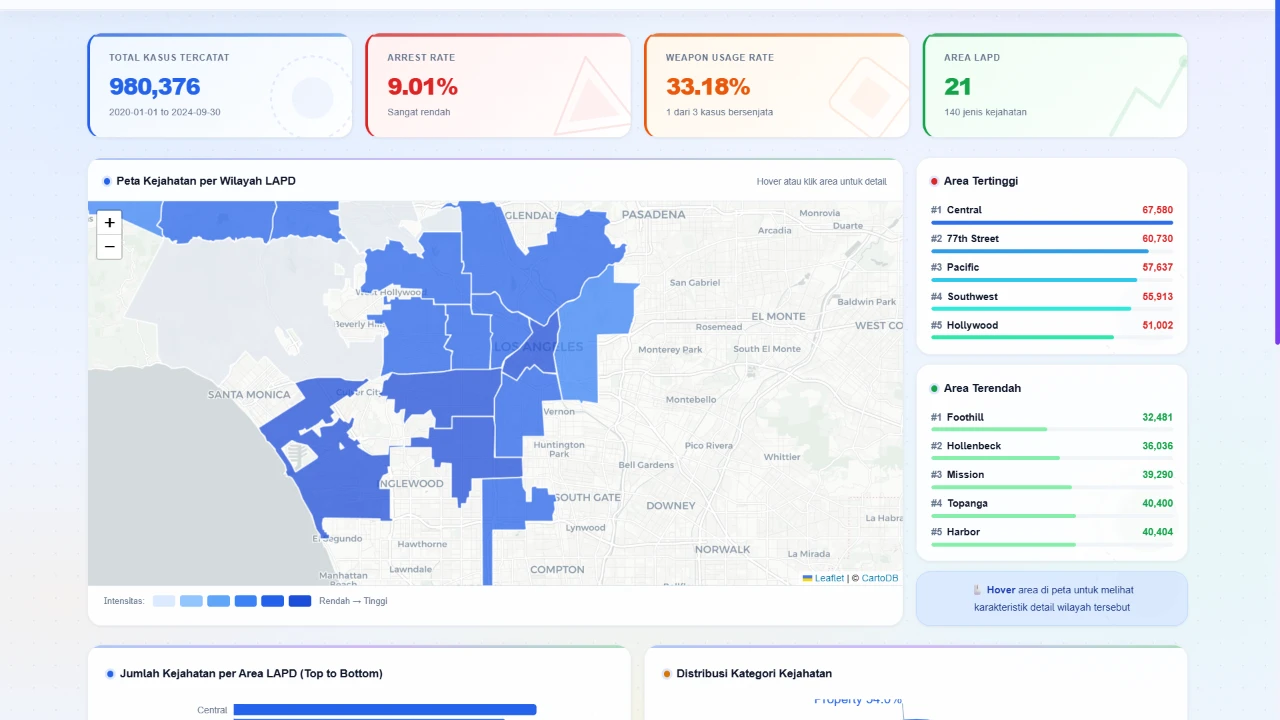The height and width of the screenshot is (720, 1280).
Task: Open the Leaflet attribution link
Action: point(829,578)
